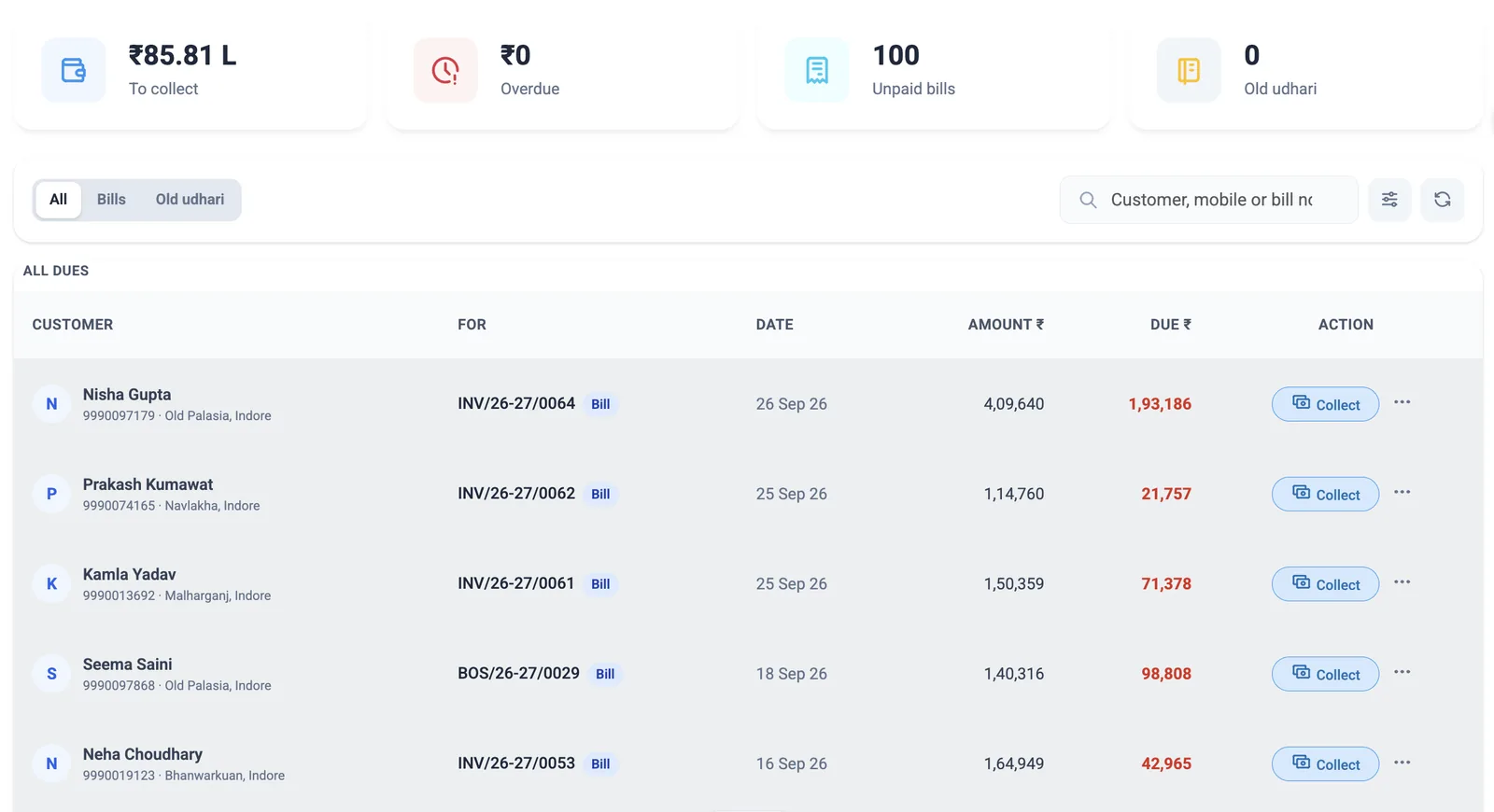Click invoice INV/26-27/0061
The height and width of the screenshot is (812, 1494).
click(x=516, y=583)
